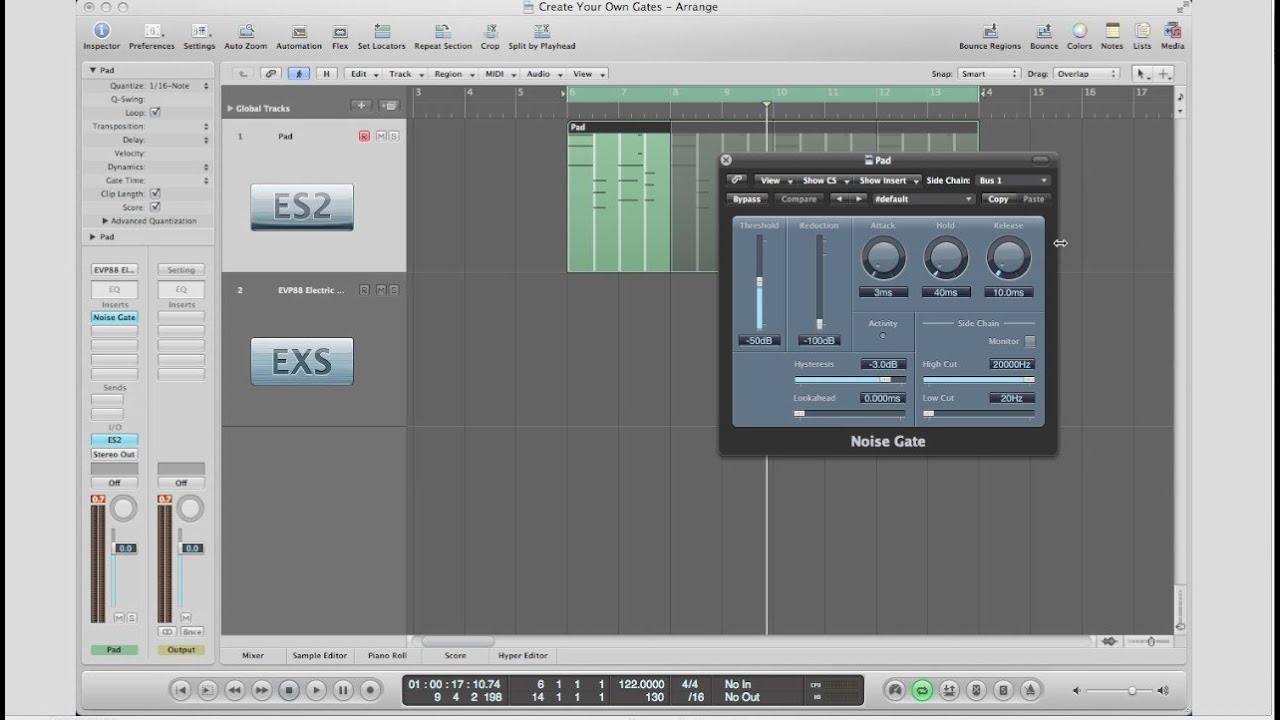Toggle Bypass on the Noise Gate
This screenshot has height=720, width=1280.
(747, 199)
